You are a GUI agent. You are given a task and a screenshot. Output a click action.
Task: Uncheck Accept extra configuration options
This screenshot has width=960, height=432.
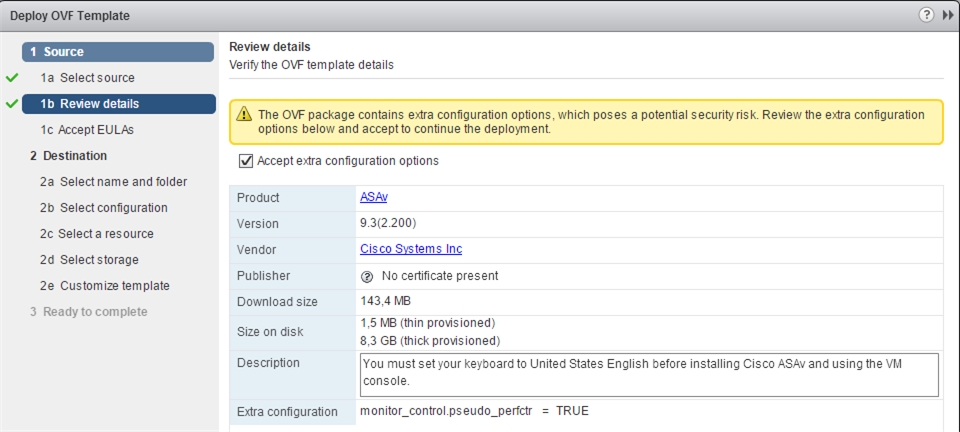[246, 161]
